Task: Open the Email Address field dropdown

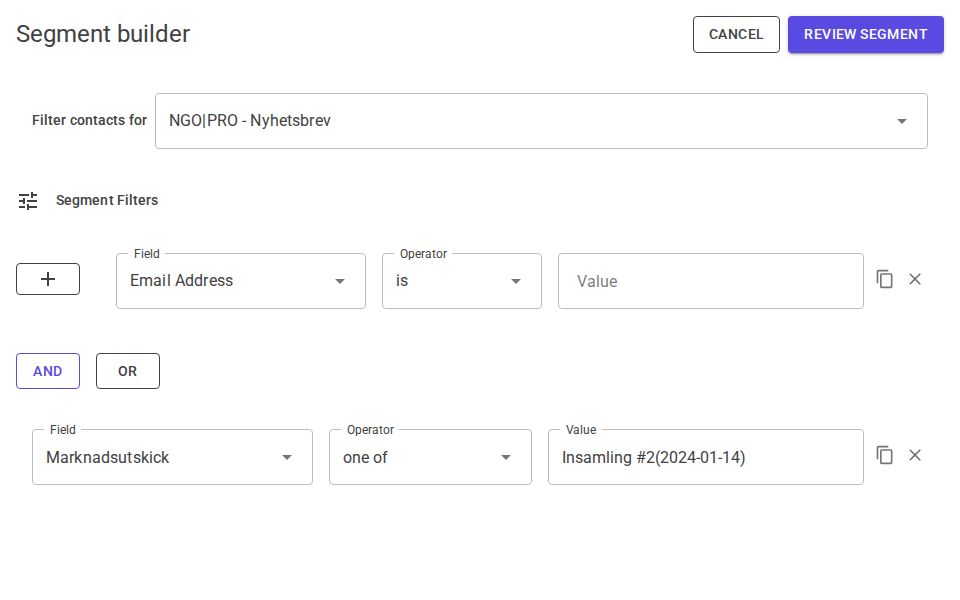Action: [240, 281]
